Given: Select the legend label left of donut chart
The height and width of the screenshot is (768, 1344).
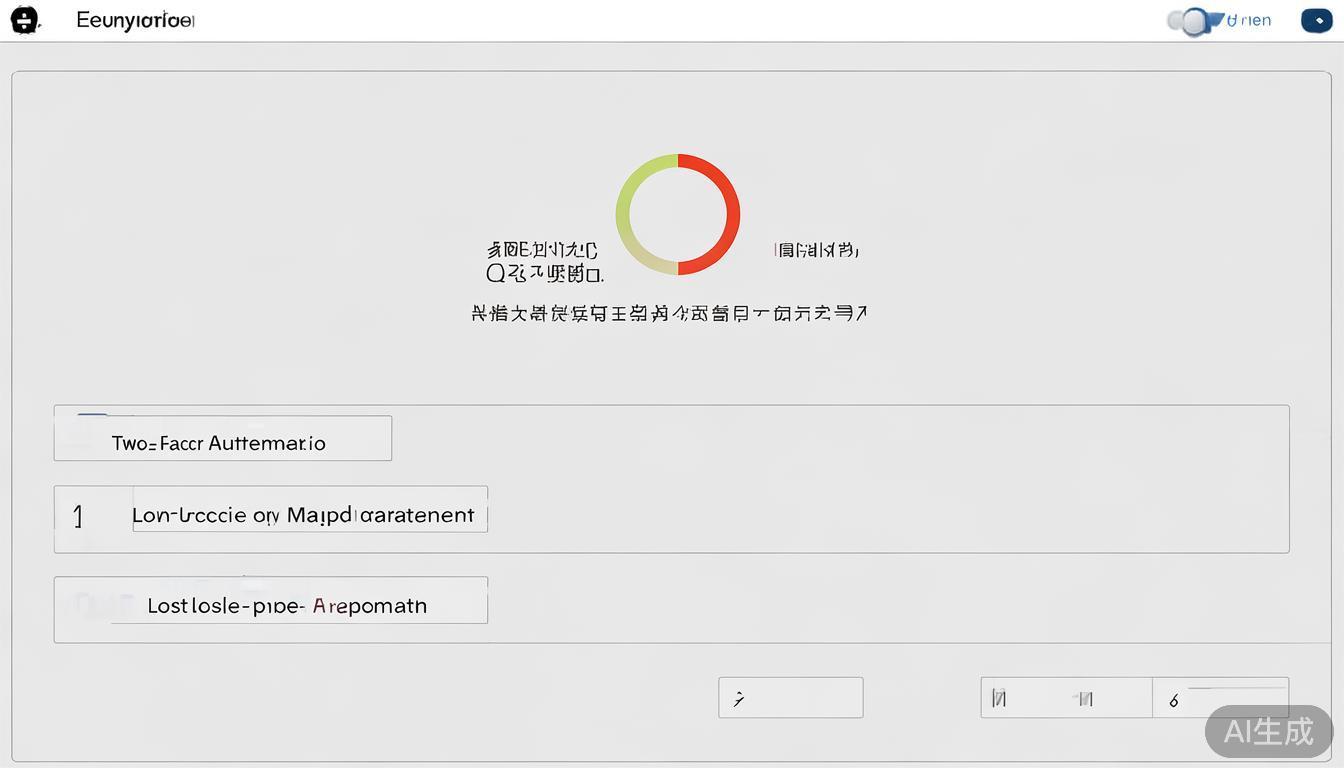Looking at the screenshot, I should click(543, 261).
